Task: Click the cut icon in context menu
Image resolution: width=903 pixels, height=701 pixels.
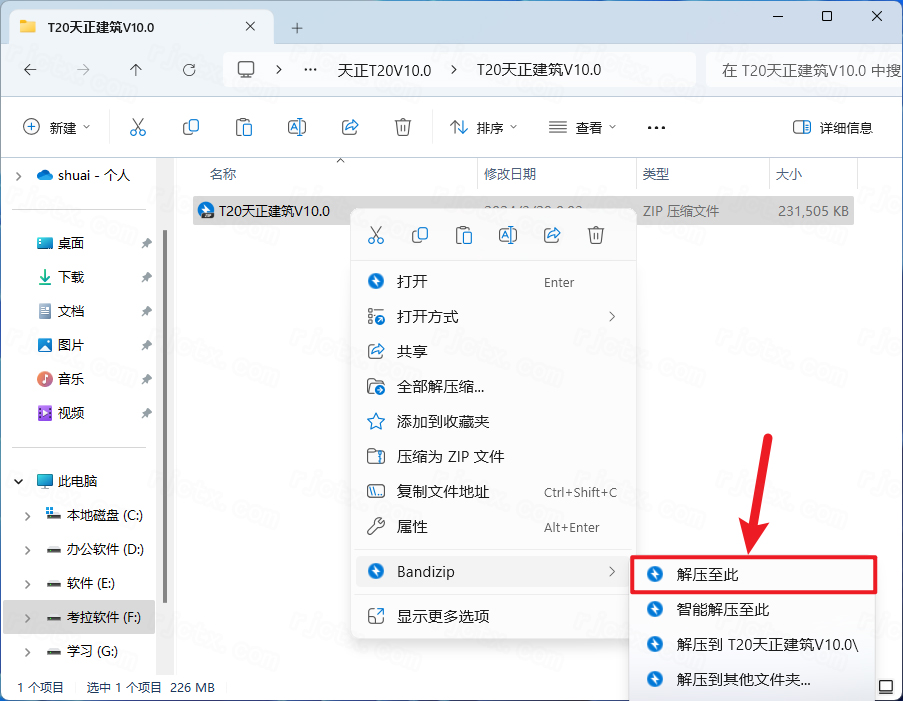Action: (x=376, y=235)
